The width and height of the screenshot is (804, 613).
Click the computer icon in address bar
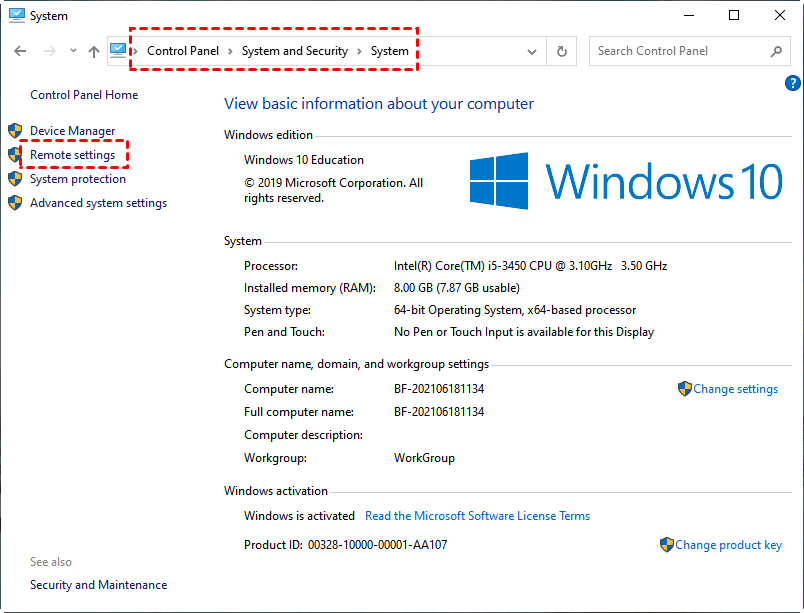click(x=118, y=50)
